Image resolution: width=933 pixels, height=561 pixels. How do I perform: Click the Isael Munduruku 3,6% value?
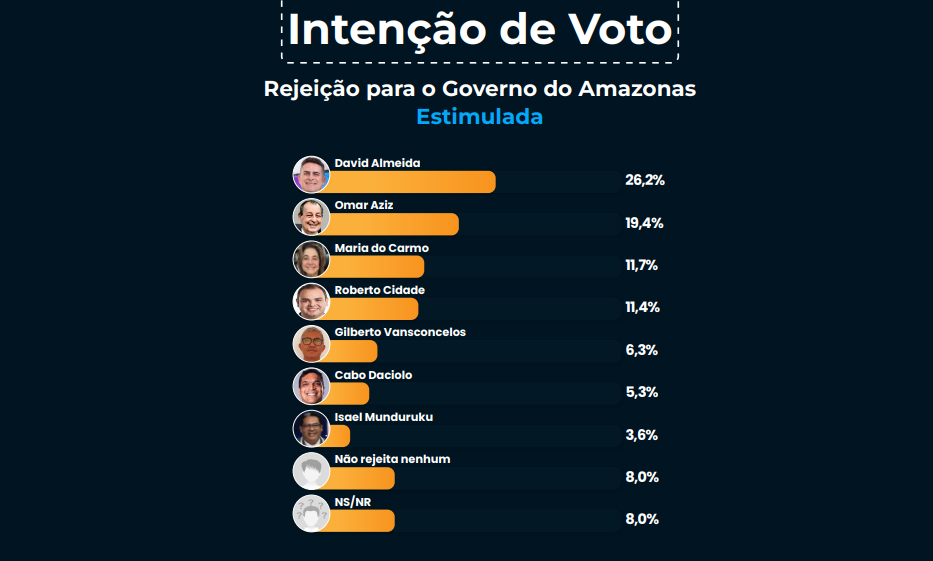(641, 435)
